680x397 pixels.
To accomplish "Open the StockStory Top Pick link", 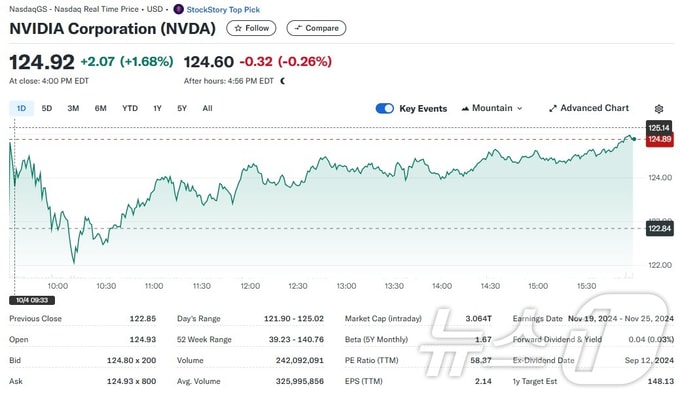I will tap(223, 10).
